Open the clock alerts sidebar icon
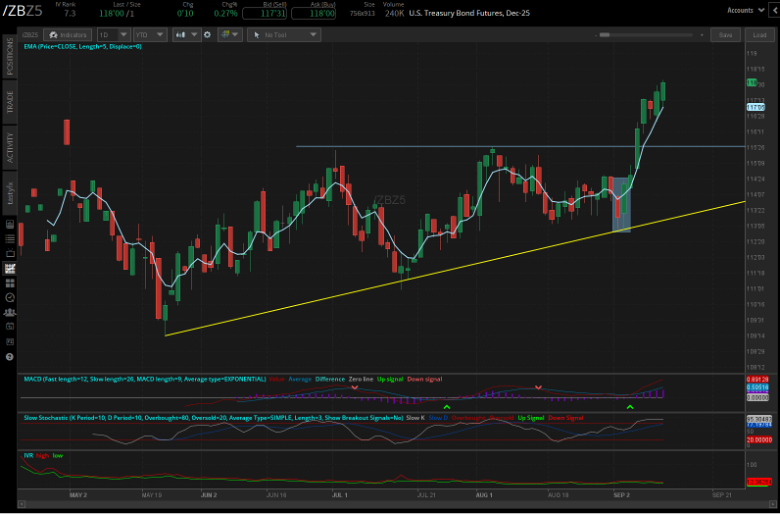This screenshot has height=515, width=780. (x=10, y=298)
